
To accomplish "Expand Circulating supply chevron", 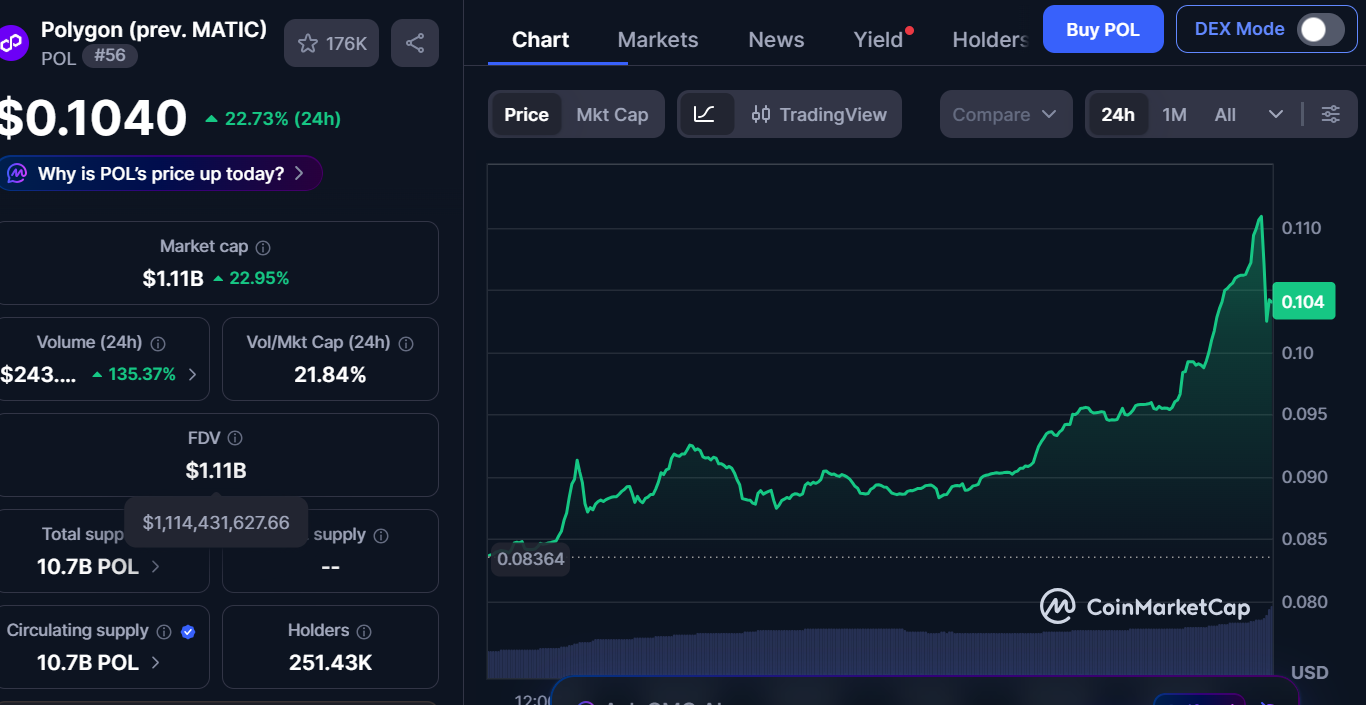I will (x=155, y=662).
